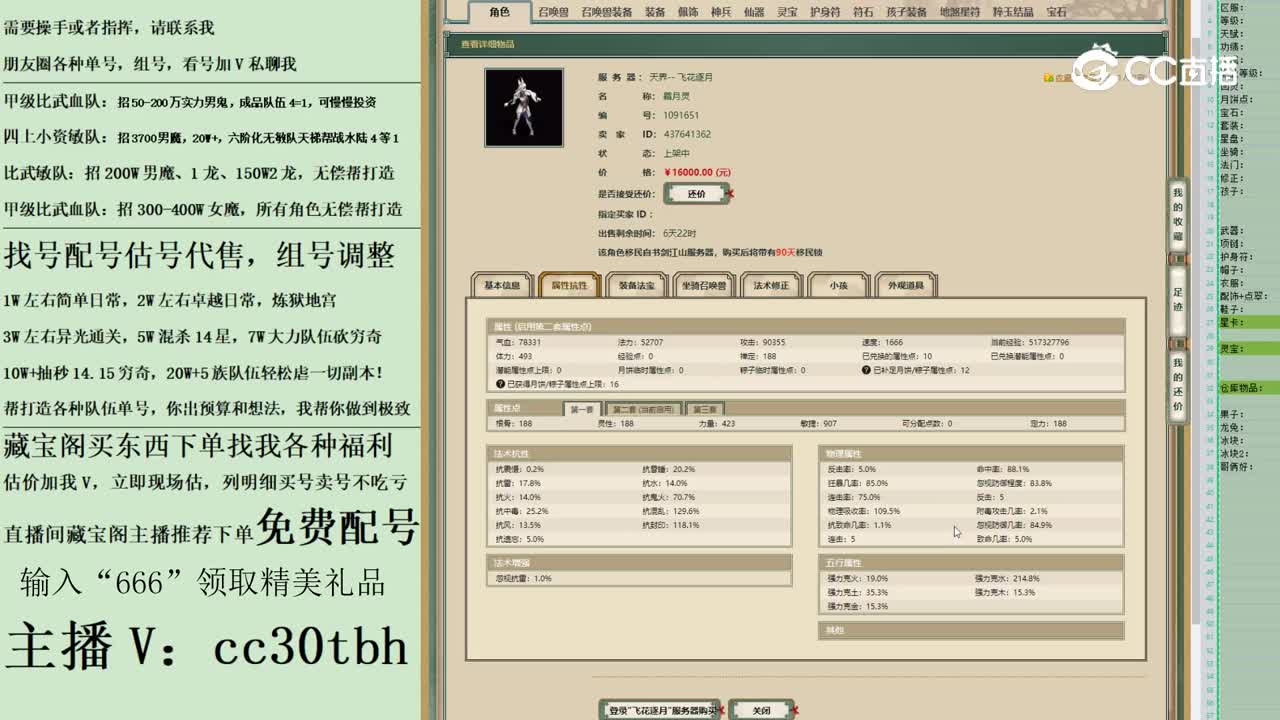The height and width of the screenshot is (720, 1280).
Task: Open the 角色 category tab
Action: click(500, 12)
